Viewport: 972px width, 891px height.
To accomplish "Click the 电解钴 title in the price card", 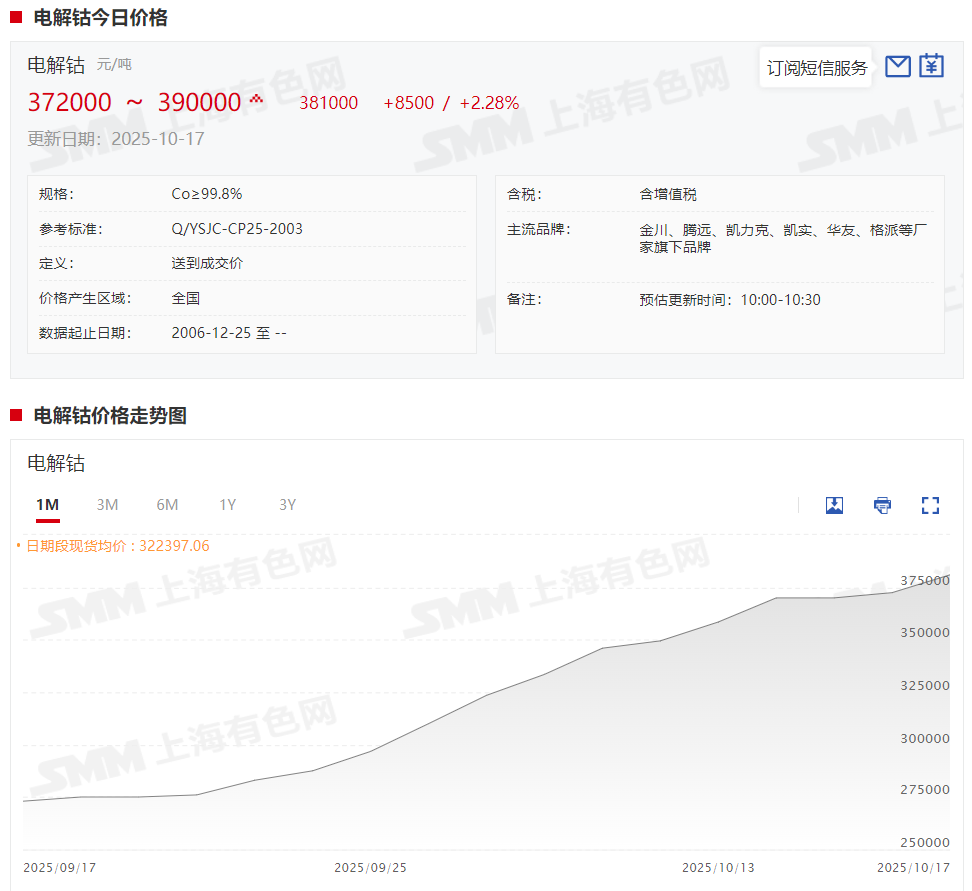I will pyautogui.click(x=56, y=65).
